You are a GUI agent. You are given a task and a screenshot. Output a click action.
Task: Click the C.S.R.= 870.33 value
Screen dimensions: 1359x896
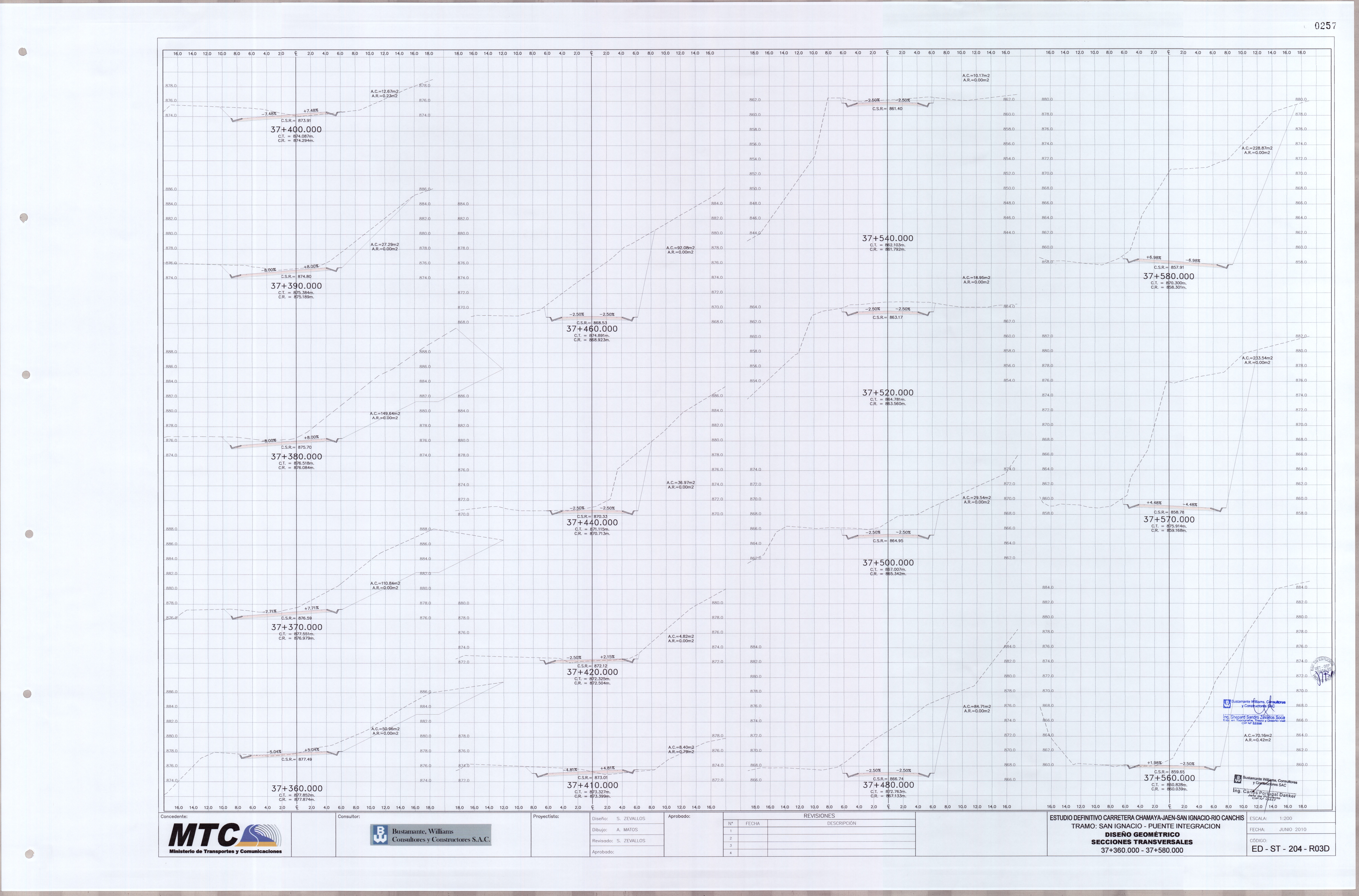point(592,516)
